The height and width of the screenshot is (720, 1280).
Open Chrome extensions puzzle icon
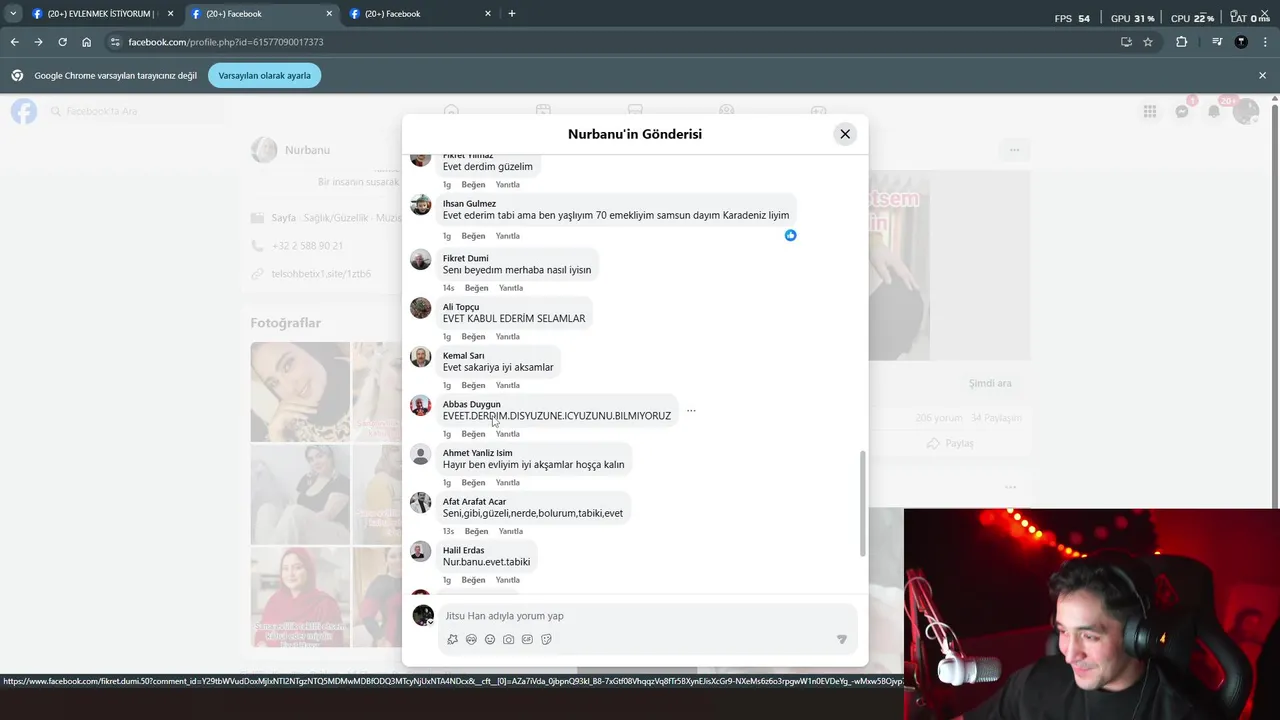[1181, 42]
